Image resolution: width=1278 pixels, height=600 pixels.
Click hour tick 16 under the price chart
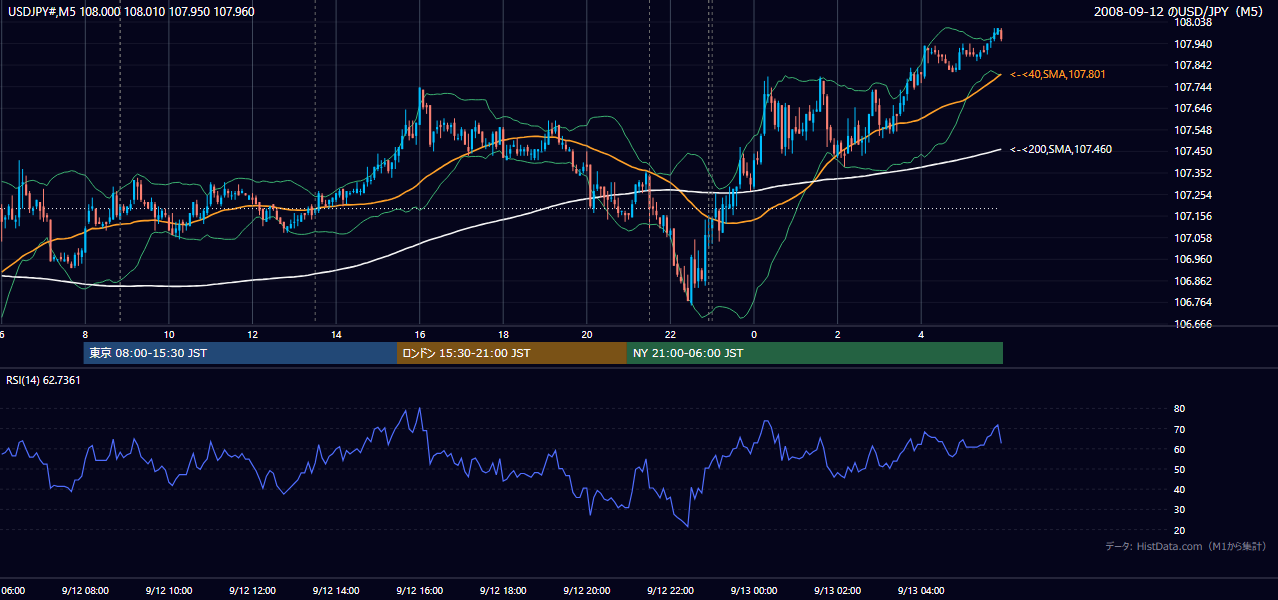pyautogui.click(x=420, y=335)
